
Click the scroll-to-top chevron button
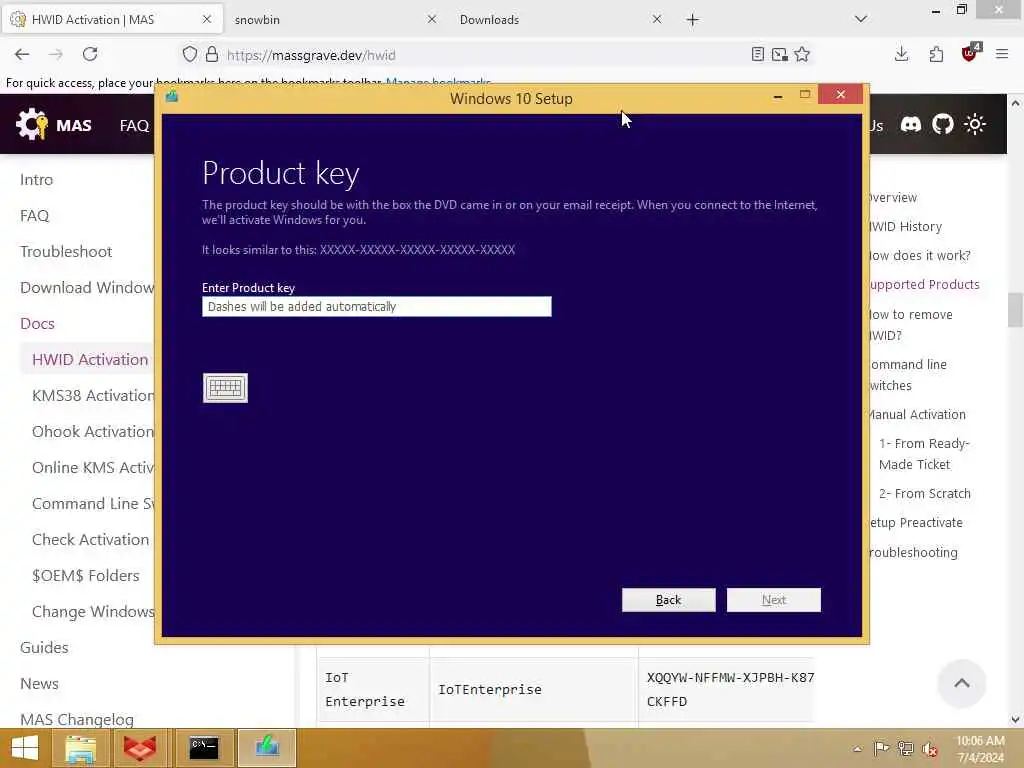(961, 683)
